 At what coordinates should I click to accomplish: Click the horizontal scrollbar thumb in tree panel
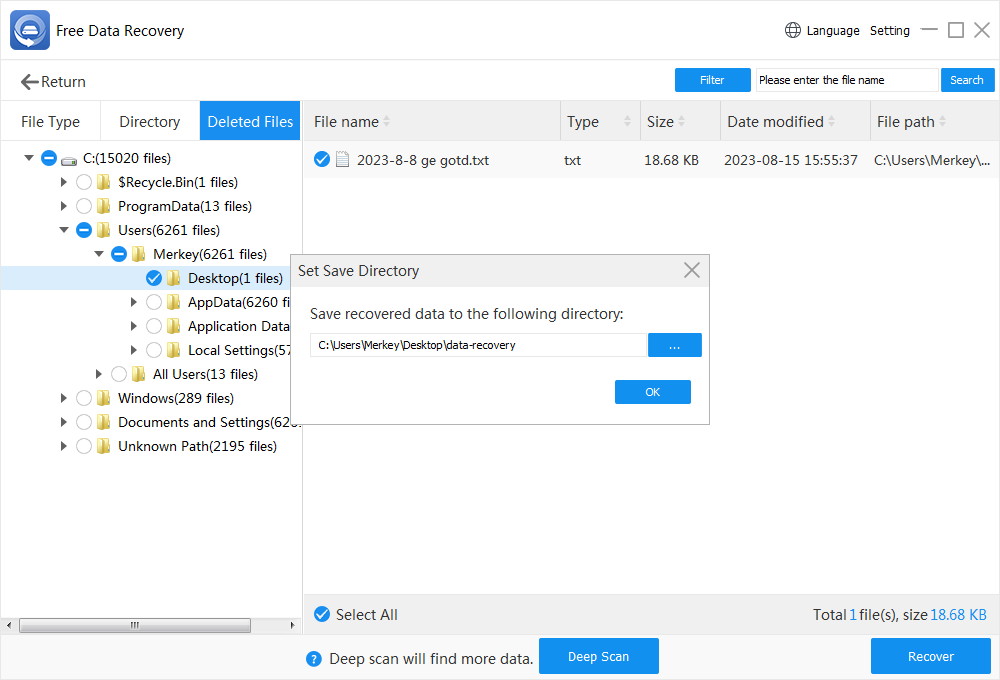135,626
